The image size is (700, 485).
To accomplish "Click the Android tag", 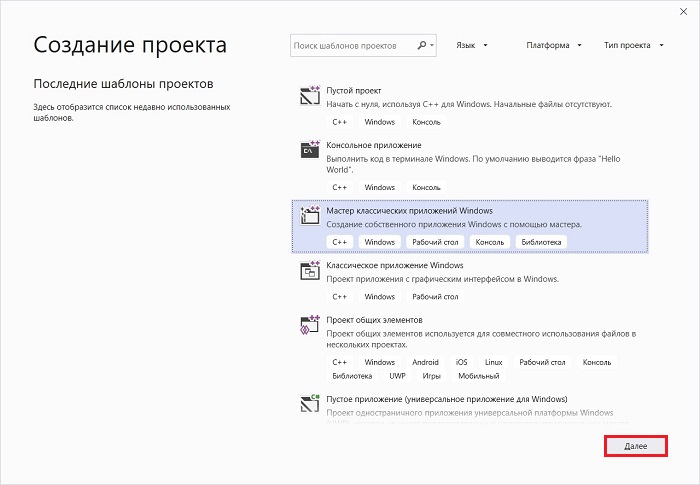I will point(425,362).
